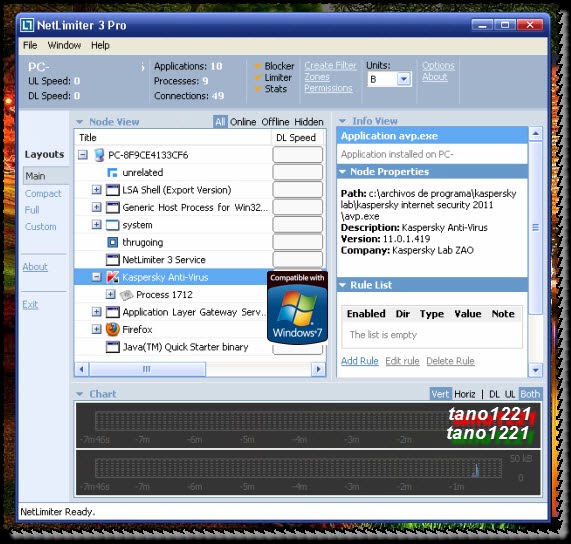Select the Full layout
The width and height of the screenshot is (571, 544).
[x=32, y=210]
